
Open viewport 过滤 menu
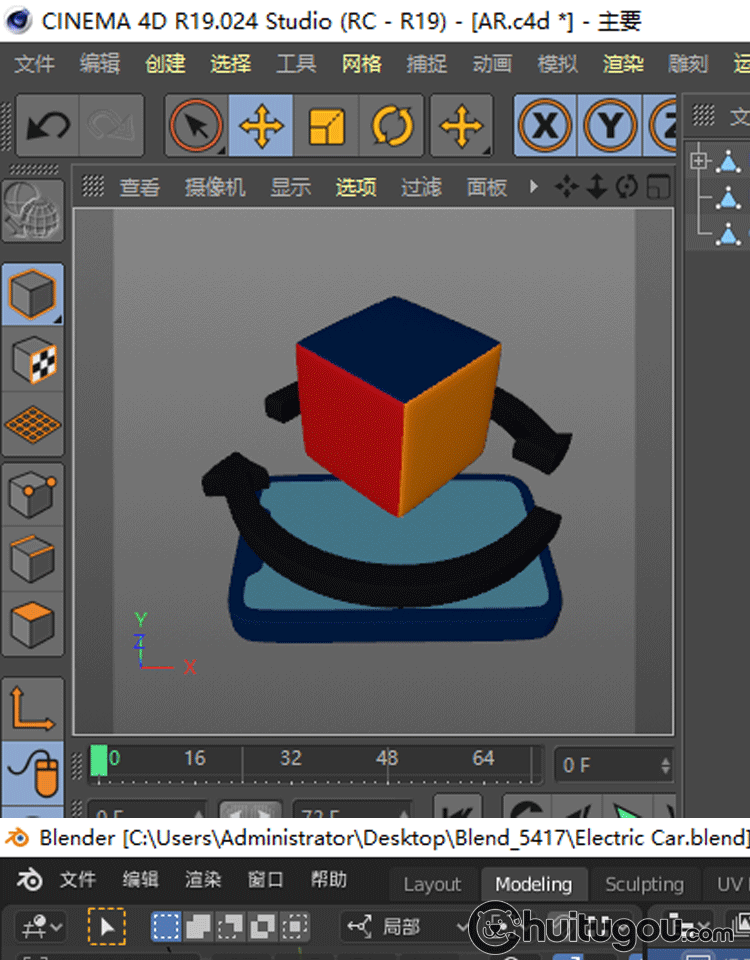click(421, 187)
